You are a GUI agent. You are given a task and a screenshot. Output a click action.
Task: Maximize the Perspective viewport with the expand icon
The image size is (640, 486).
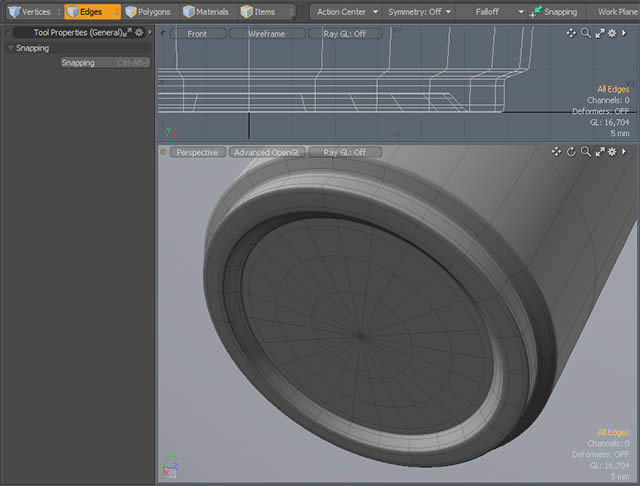click(600, 152)
